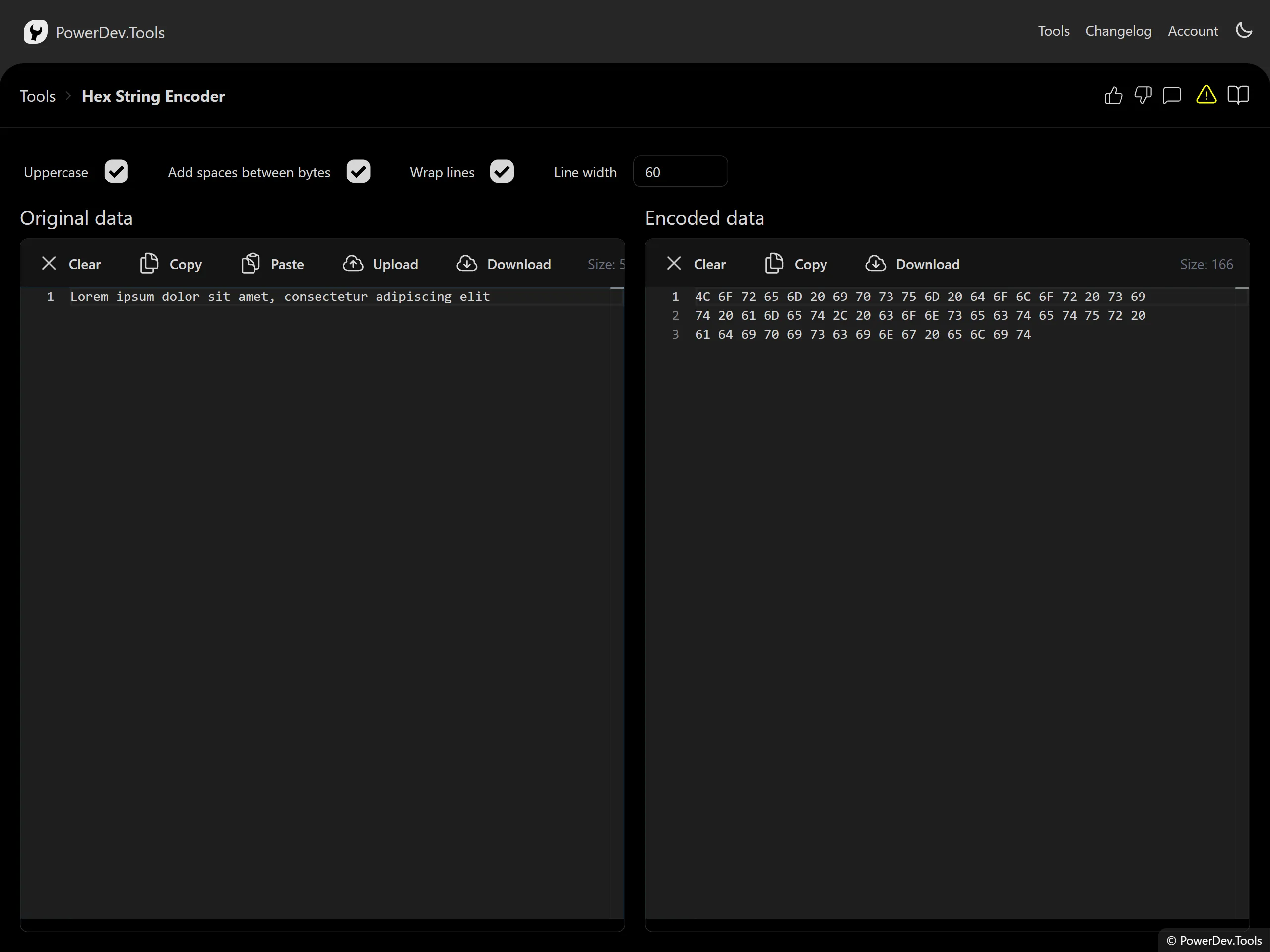Click the thumbs down icon
1270x952 pixels.
pyautogui.click(x=1143, y=95)
